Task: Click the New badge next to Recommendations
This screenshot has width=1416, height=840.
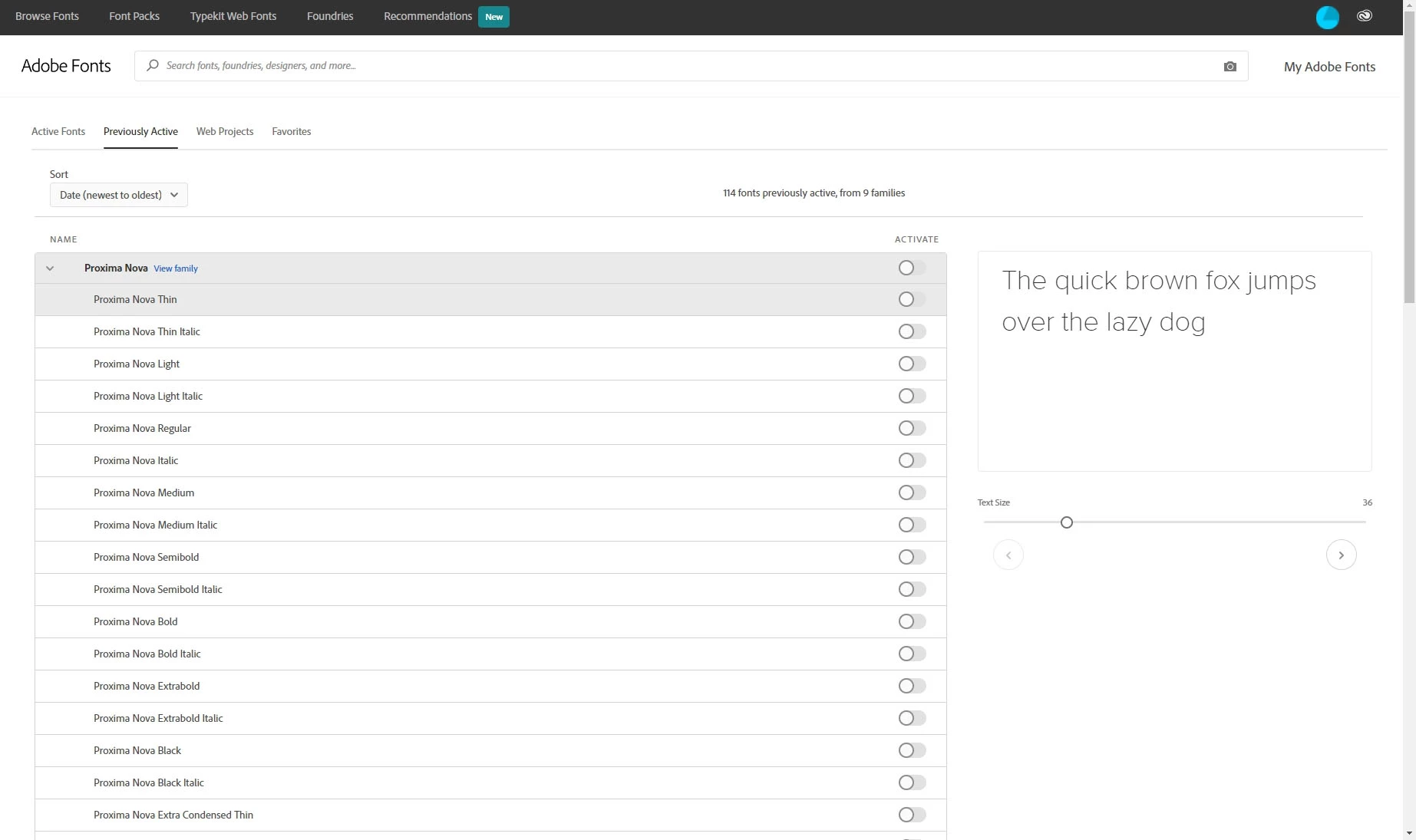Action: [493, 17]
